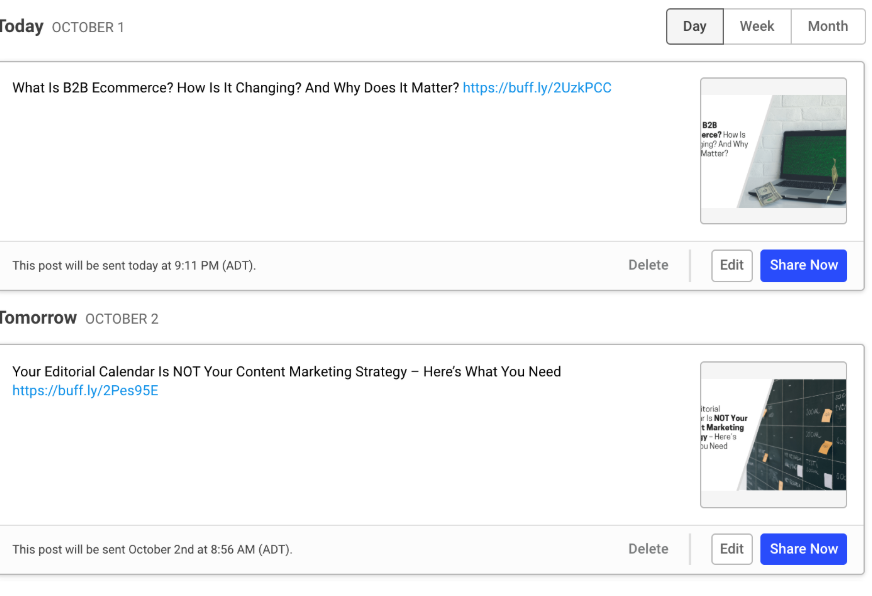
Task: Open the buff.ly/2Pes95E link
Action: [x=85, y=391]
